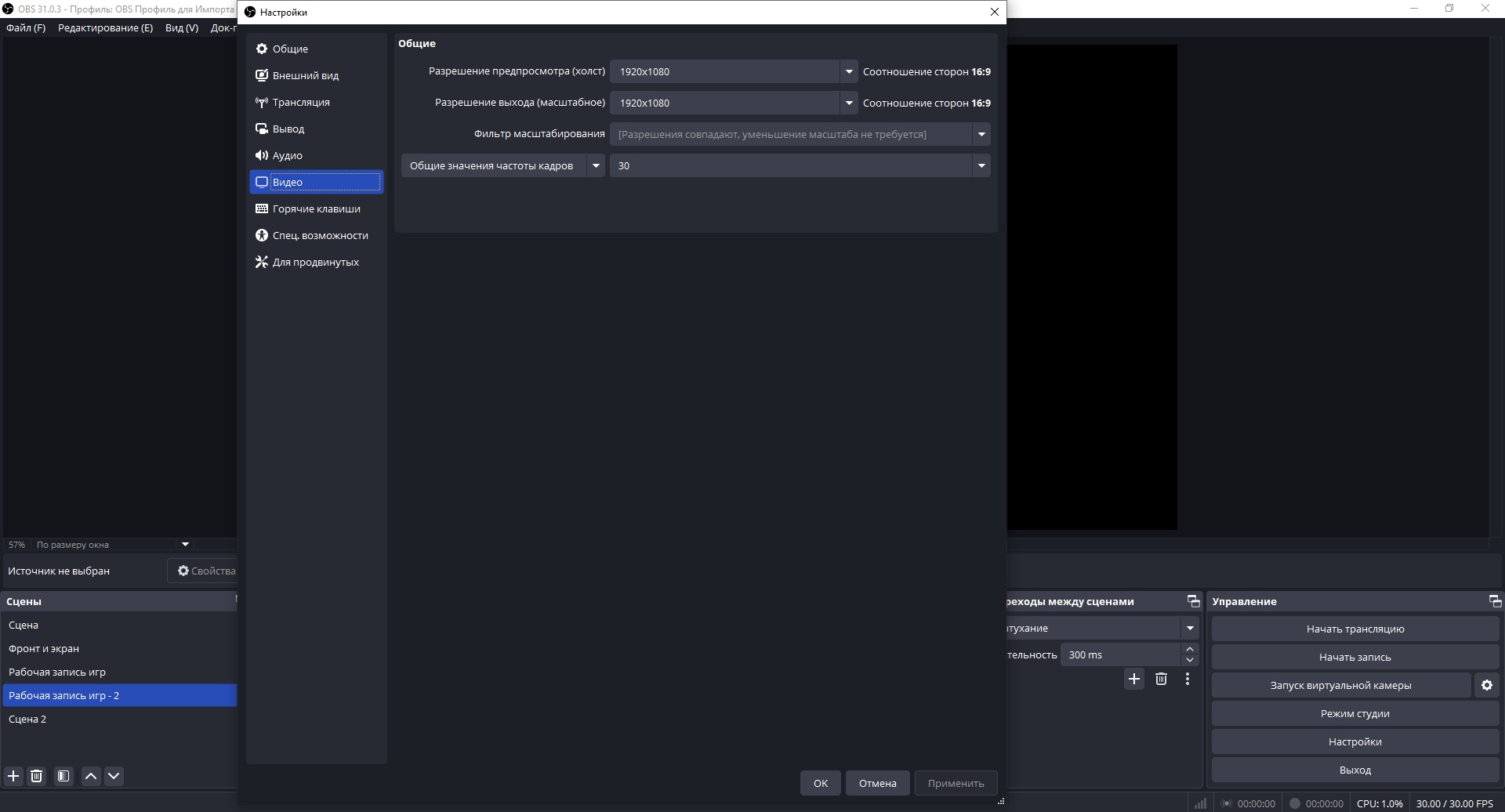The height and width of the screenshot is (812, 1505).
Task: Click the canvas resolution 1920x1080 field
Action: click(725, 71)
